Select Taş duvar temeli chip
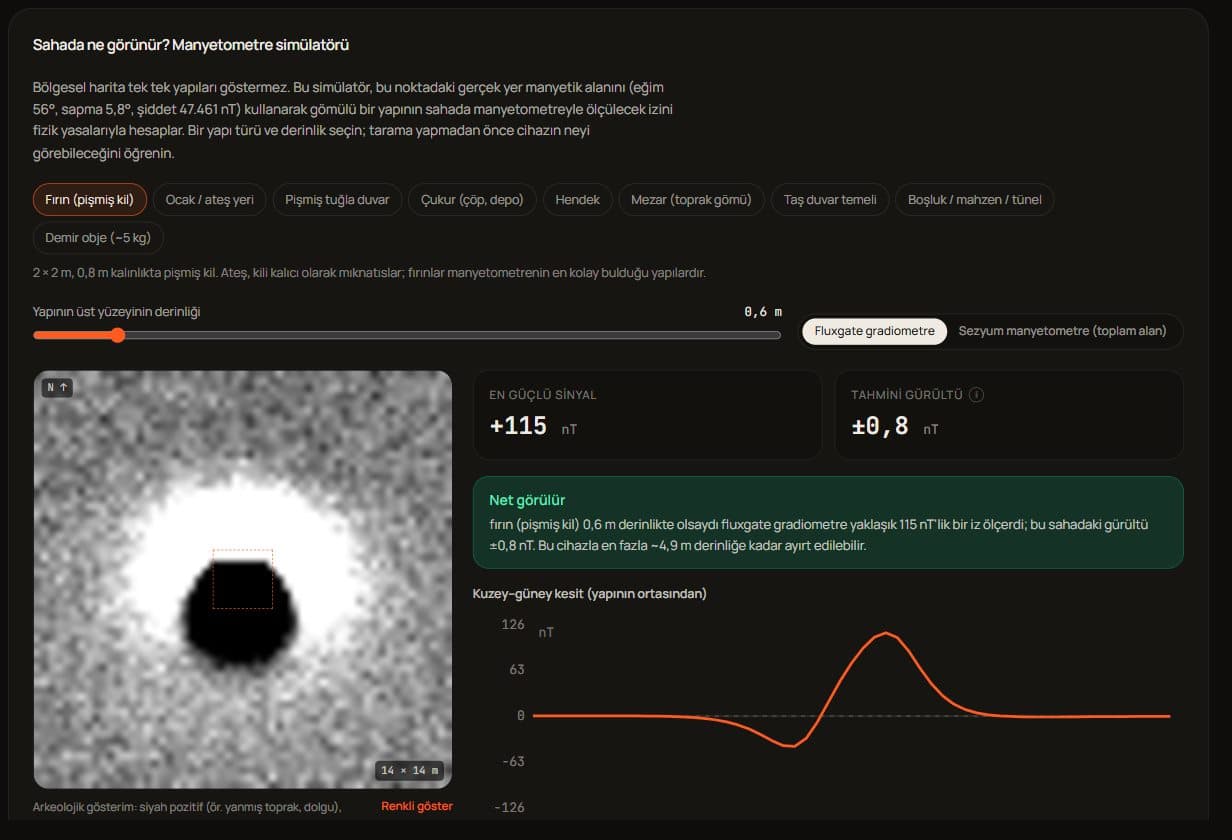The width and height of the screenshot is (1232, 840). 830,199
